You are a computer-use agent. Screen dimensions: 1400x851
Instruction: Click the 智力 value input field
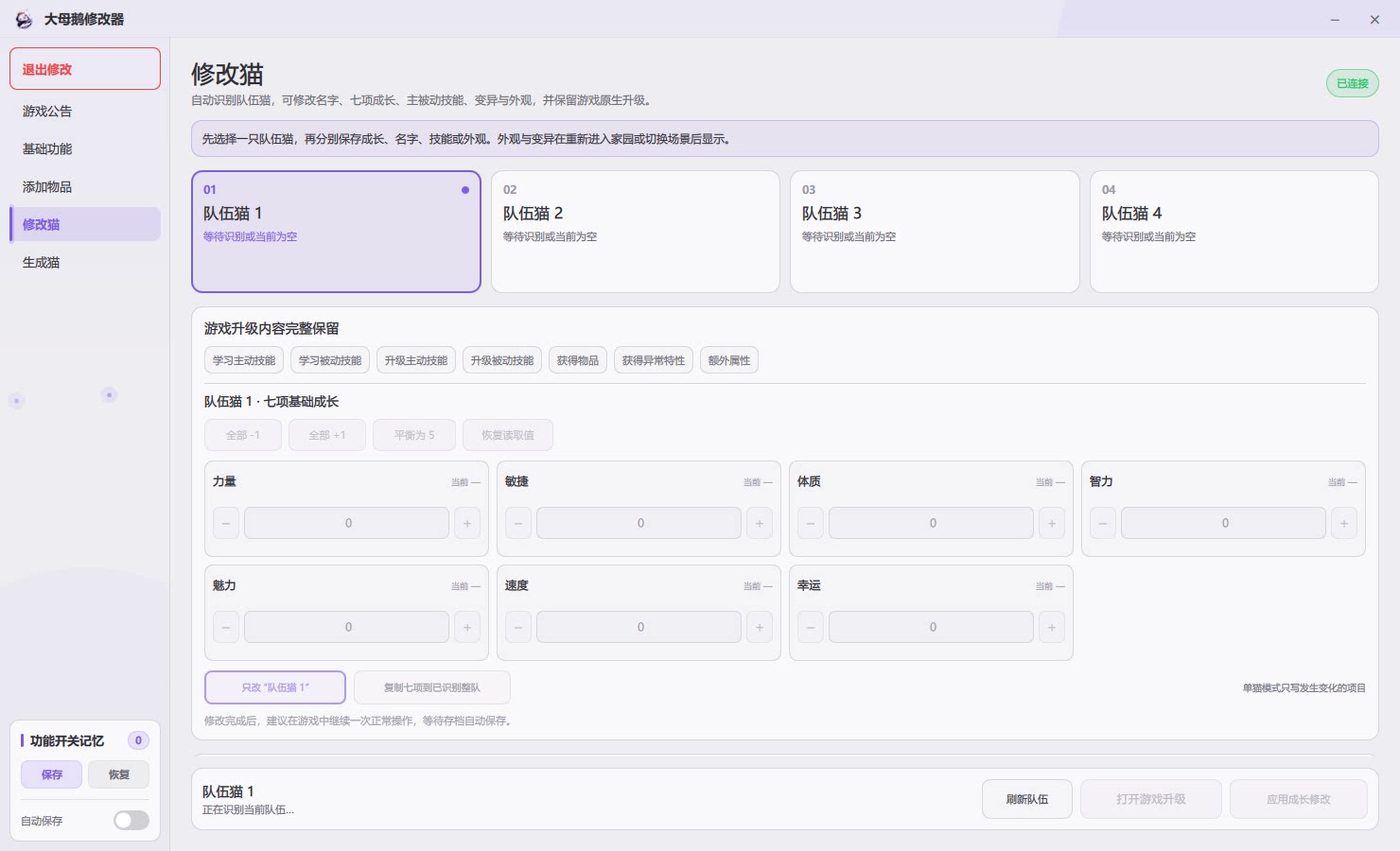[x=1223, y=523]
